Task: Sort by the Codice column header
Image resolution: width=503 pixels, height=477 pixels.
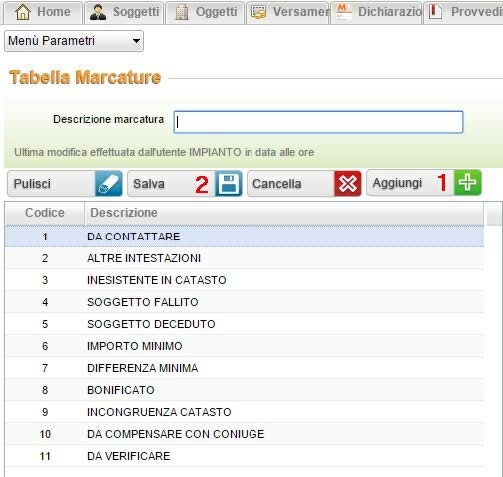Action: (x=45, y=213)
